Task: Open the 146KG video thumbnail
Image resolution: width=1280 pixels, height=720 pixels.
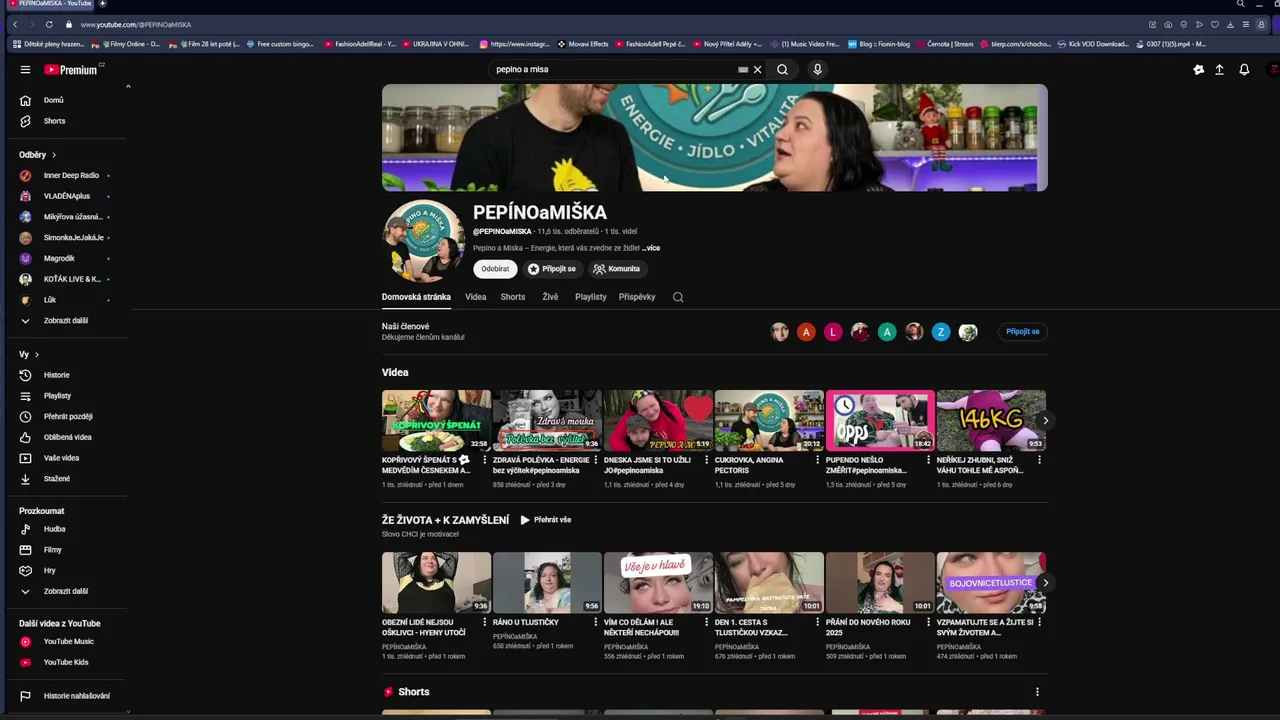Action: (991, 421)
